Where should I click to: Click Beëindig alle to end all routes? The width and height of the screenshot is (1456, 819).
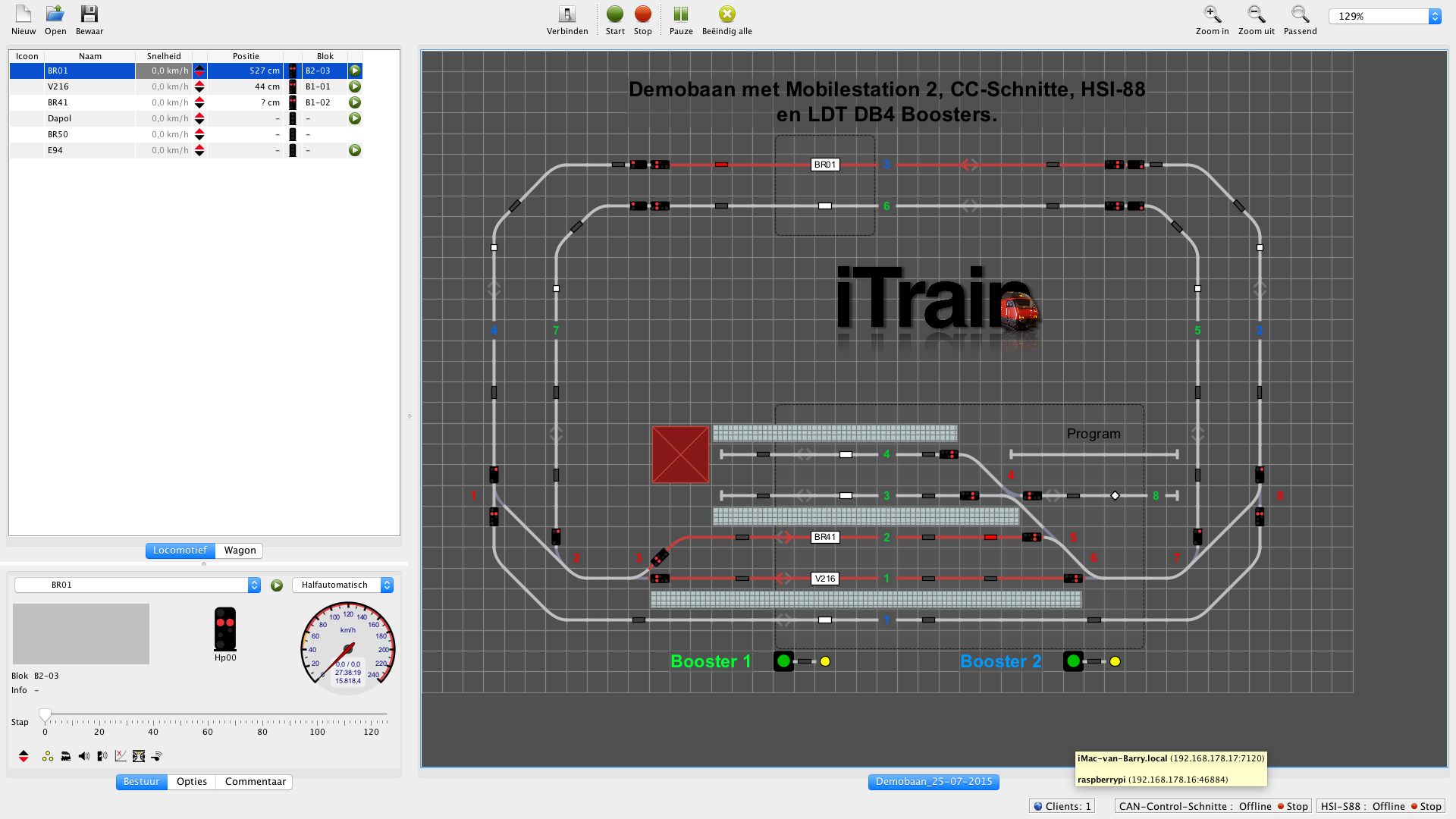pyautogui.click(x=727, y=20)
